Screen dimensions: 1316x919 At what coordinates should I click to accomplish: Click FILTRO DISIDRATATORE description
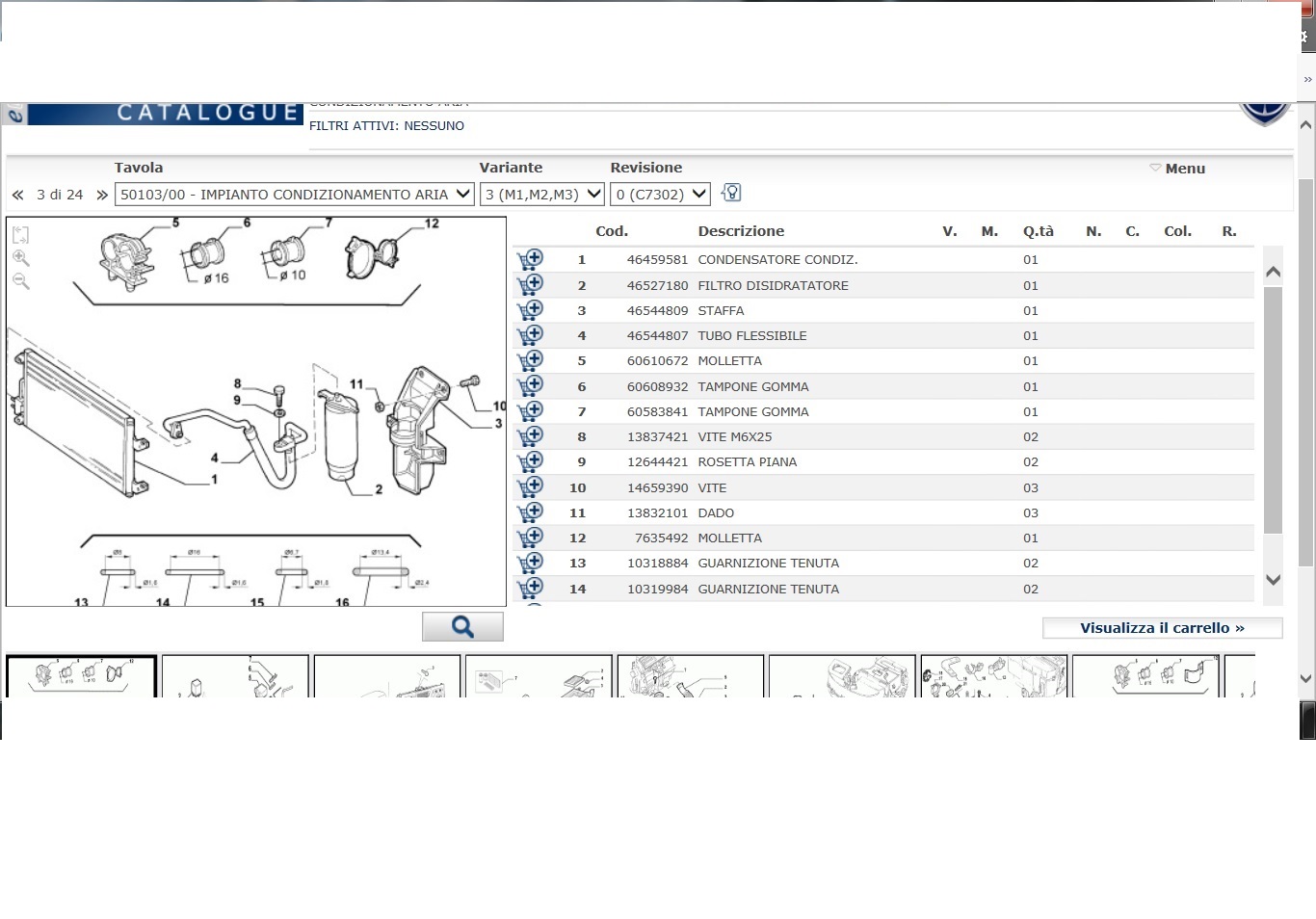tap(773, 285)
